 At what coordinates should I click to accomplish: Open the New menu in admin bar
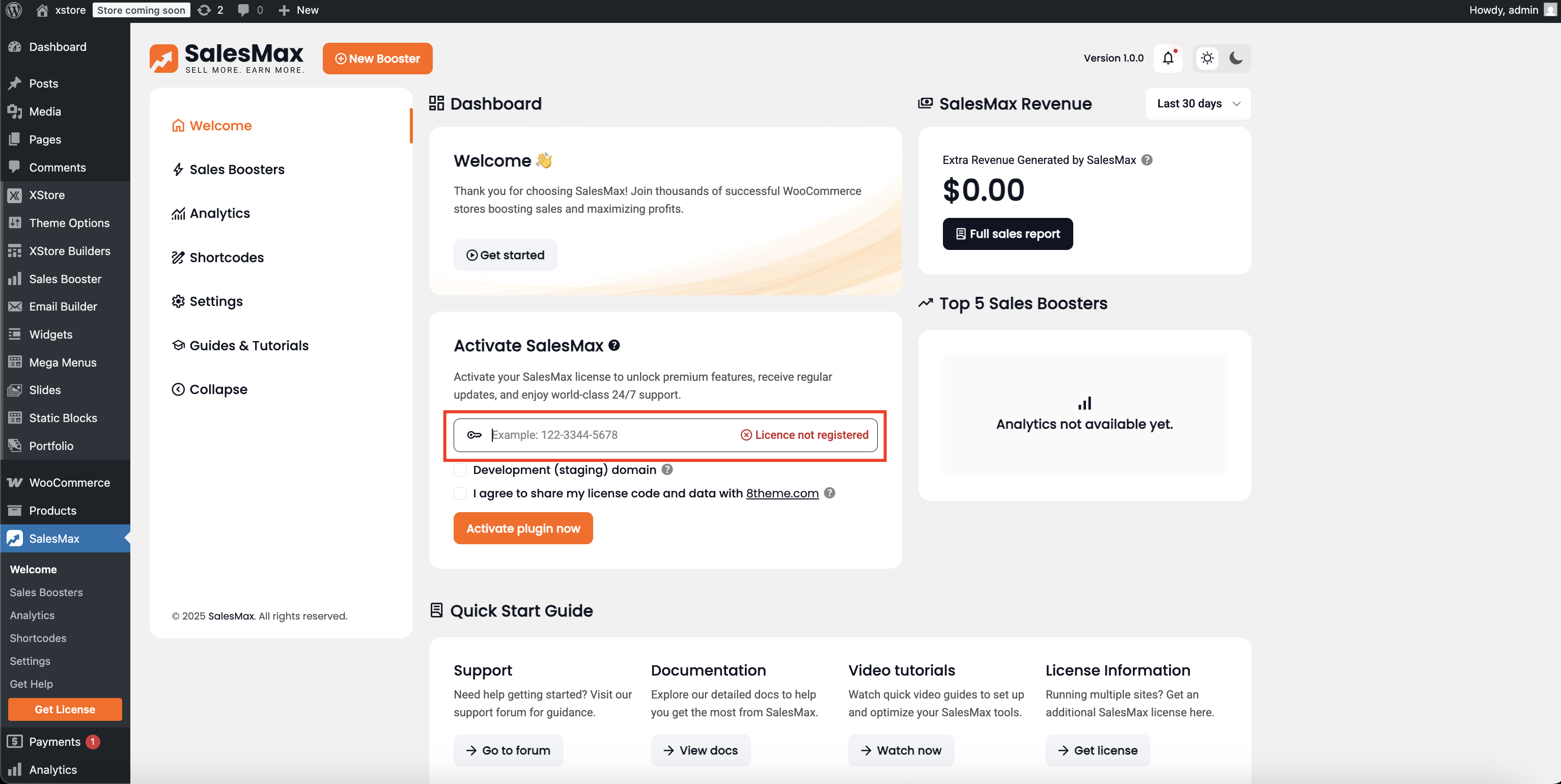pos(299,10)
